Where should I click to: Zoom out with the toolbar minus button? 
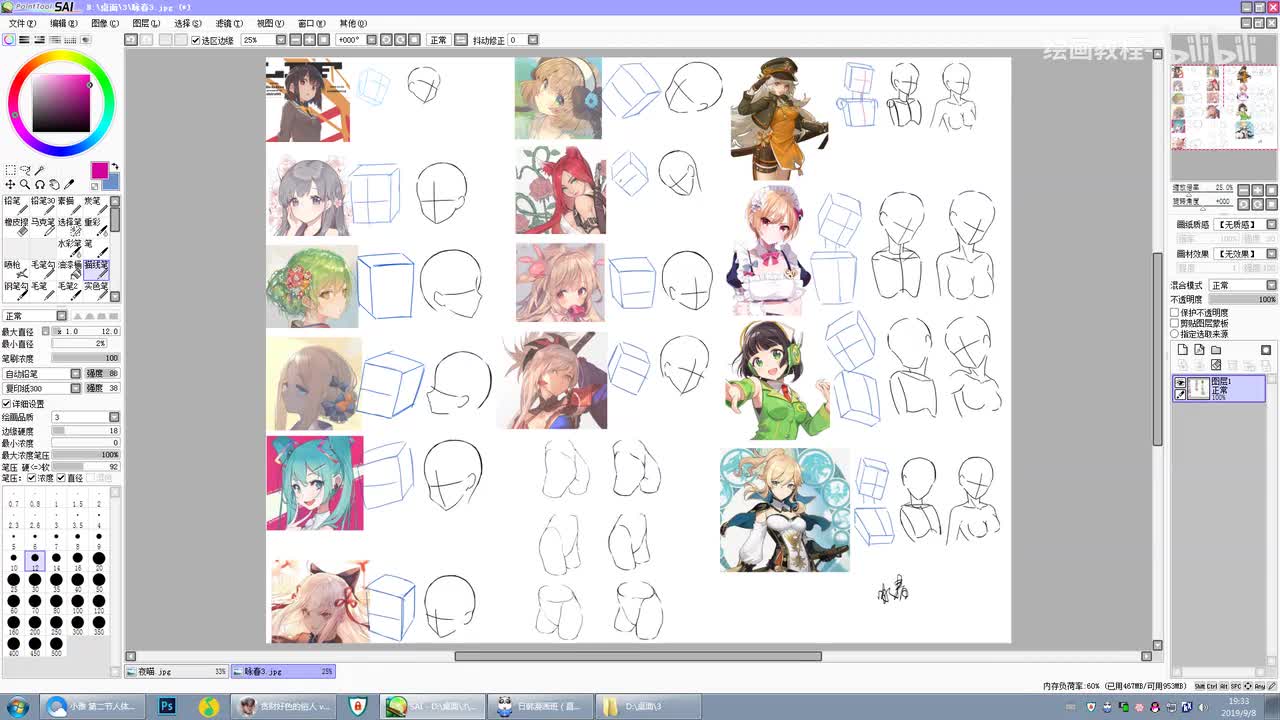click(295, 40)
